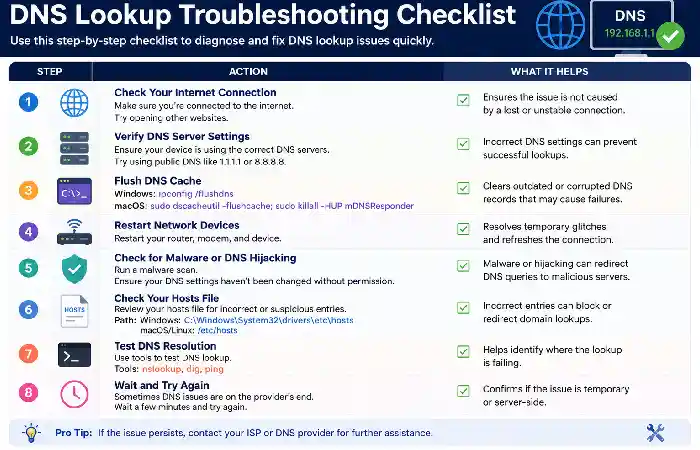The height and width of the screenshot is (450, 700).
Task: Click the nslookup tool name
Action: click(162, 369)
